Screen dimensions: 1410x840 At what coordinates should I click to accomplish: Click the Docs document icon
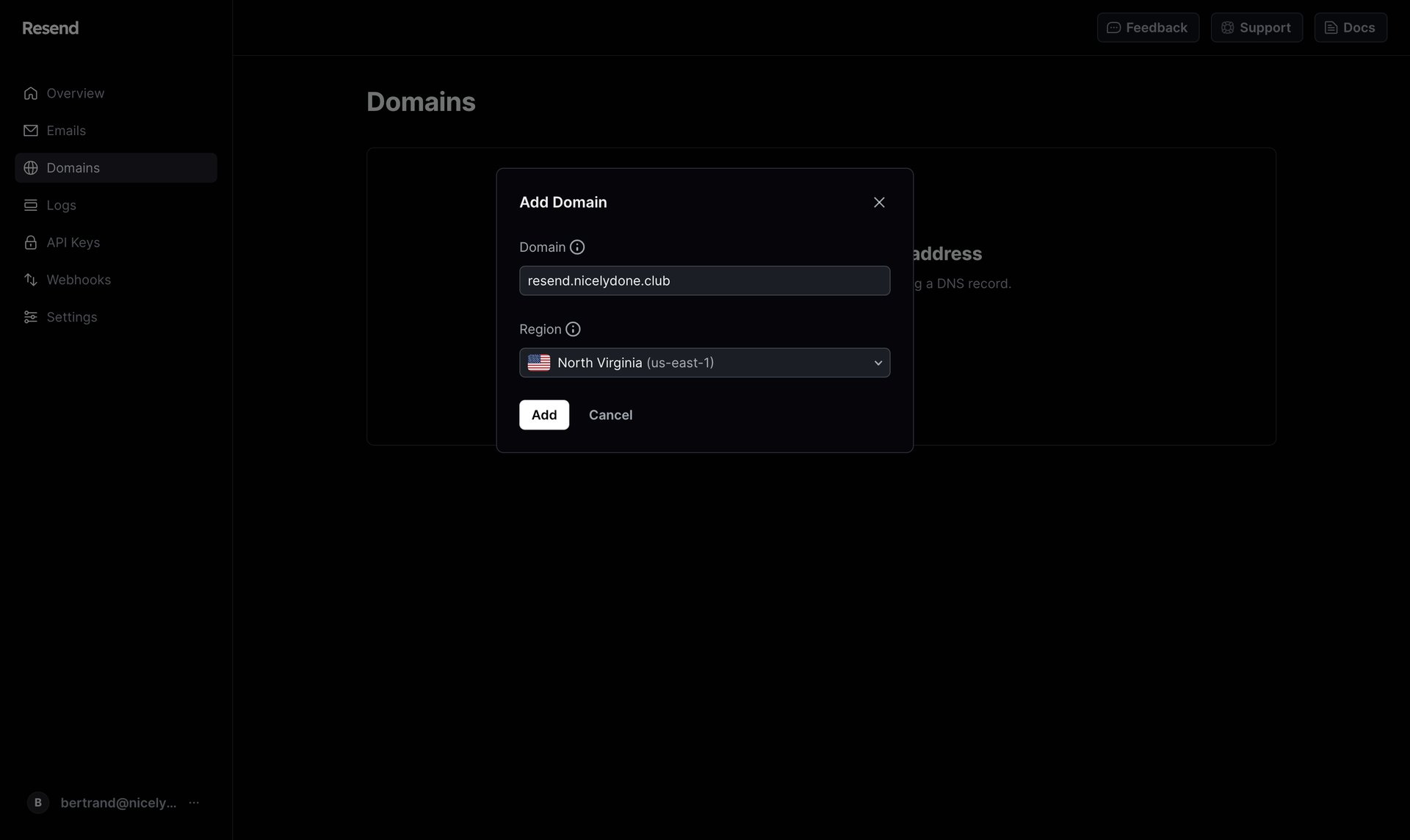tap(1332, 27)
